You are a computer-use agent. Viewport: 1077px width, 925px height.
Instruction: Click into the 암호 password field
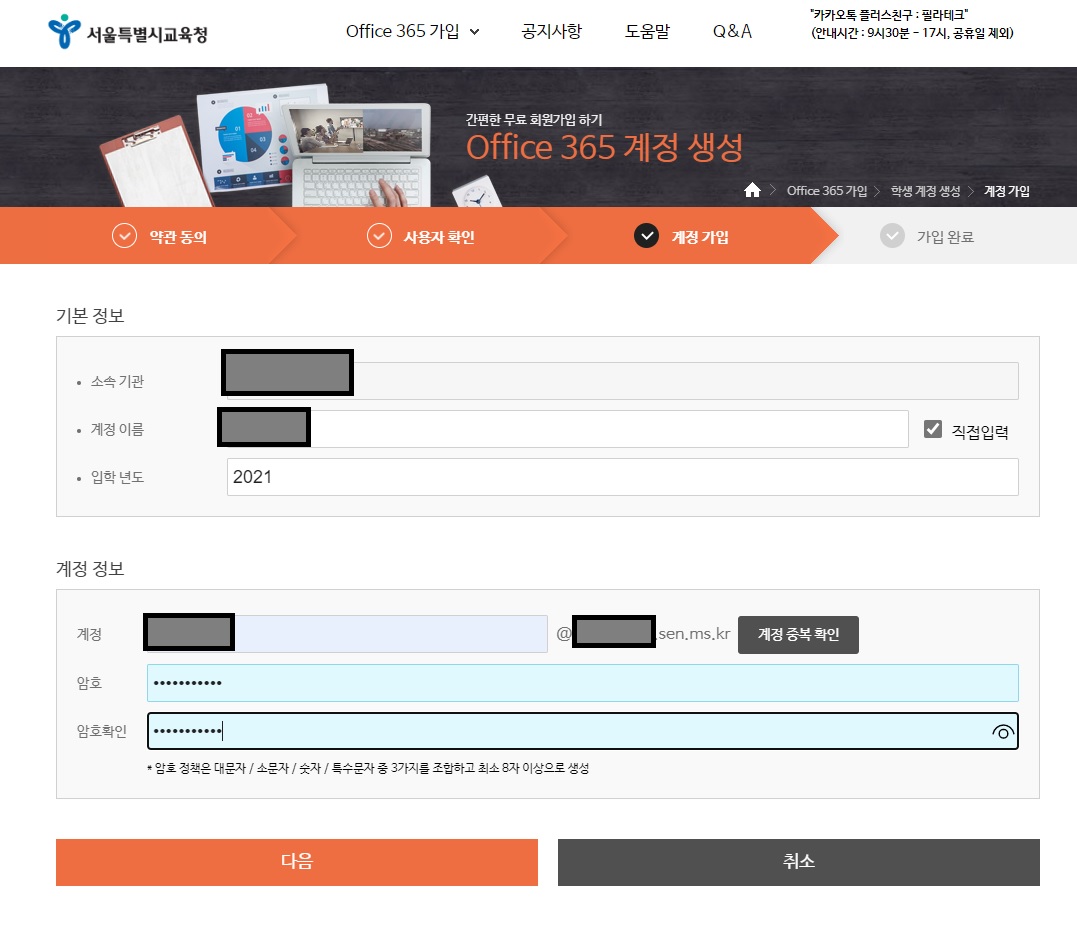click(x=582, y=683)
